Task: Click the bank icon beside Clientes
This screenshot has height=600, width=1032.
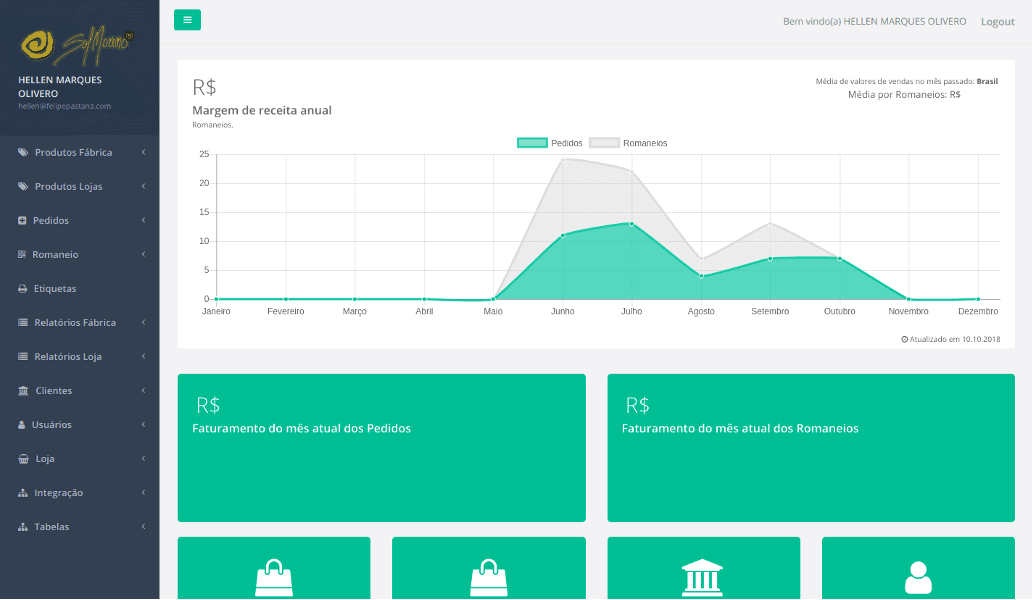Action: [23, 391]
